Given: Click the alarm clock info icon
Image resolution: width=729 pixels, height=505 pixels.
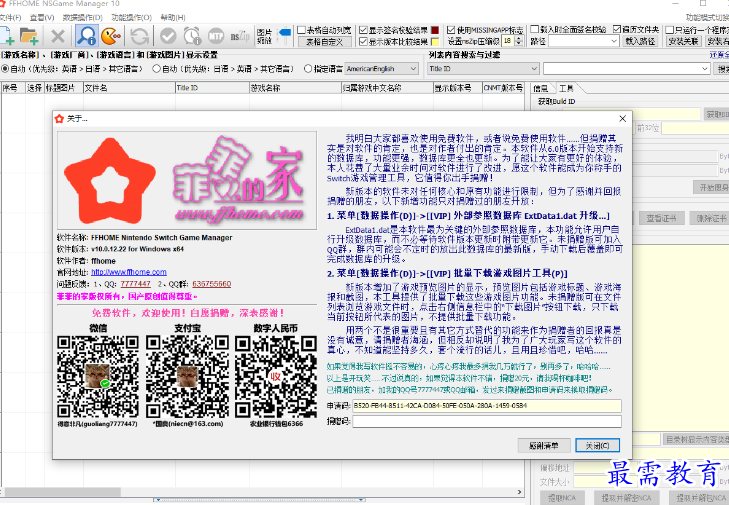Looking at the screenshot, I should [x=192, y=36].
